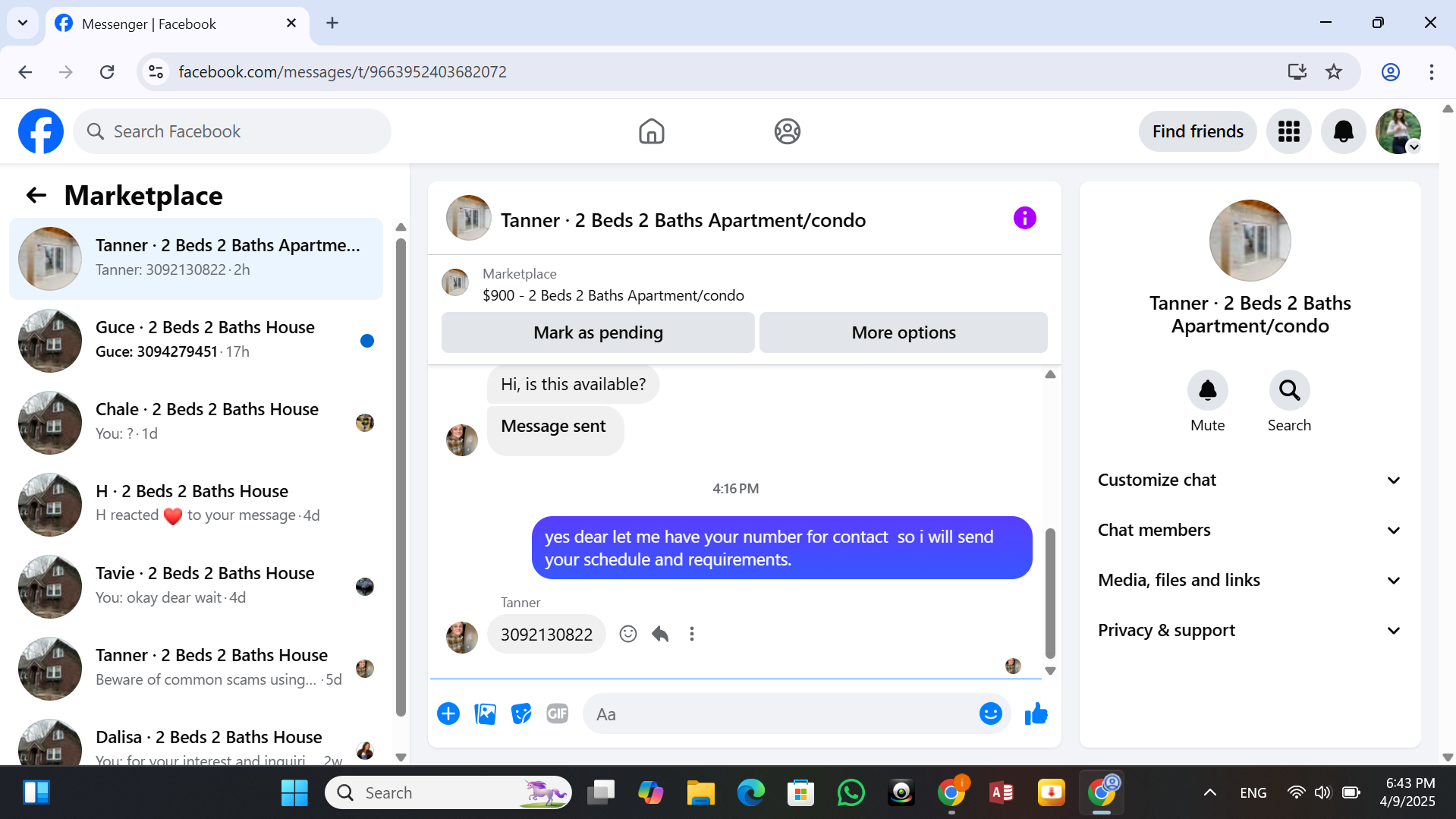
Task: Open Microsoft Edge from the taskbar
Action: tap(750, 792)
